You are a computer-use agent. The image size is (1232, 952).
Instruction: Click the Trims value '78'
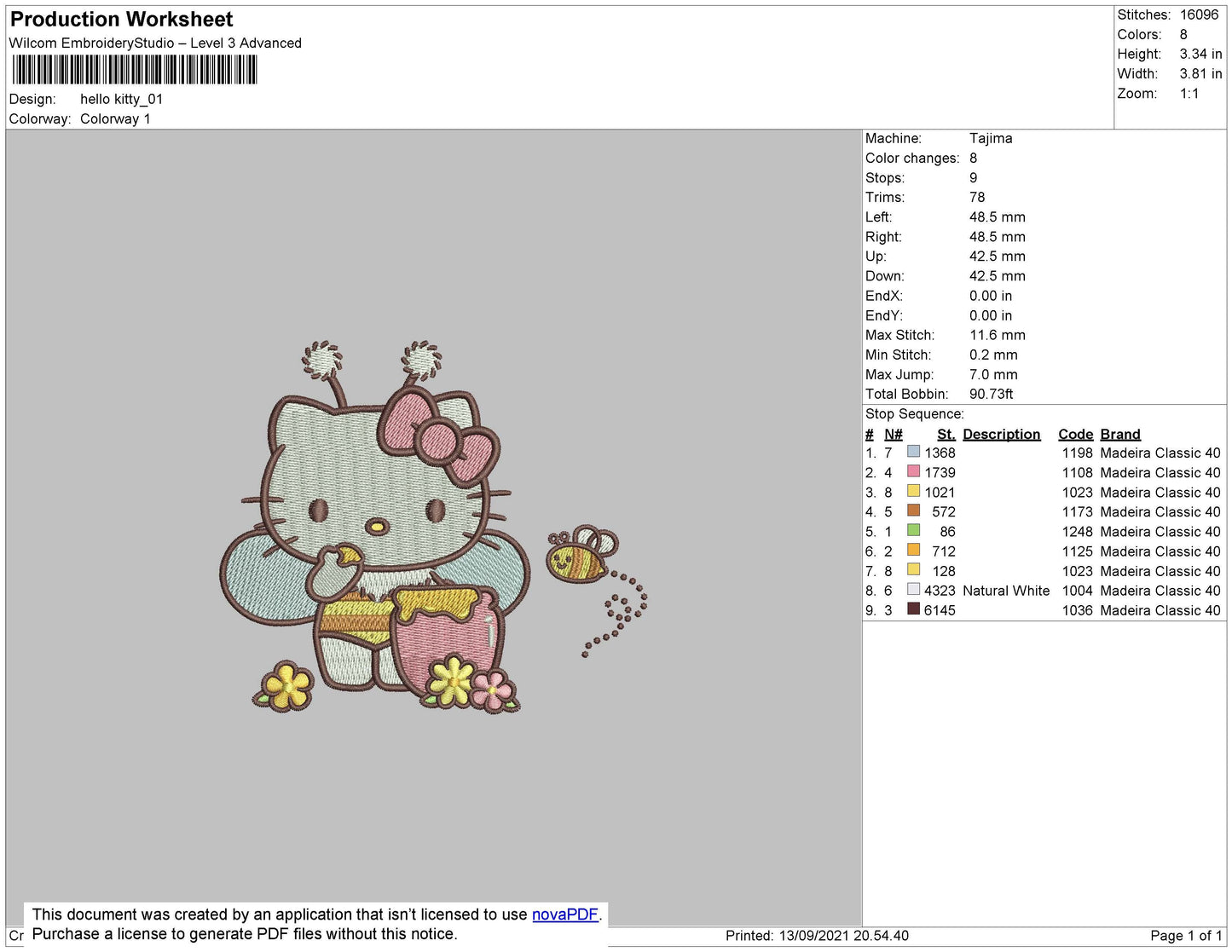(977, 197)
